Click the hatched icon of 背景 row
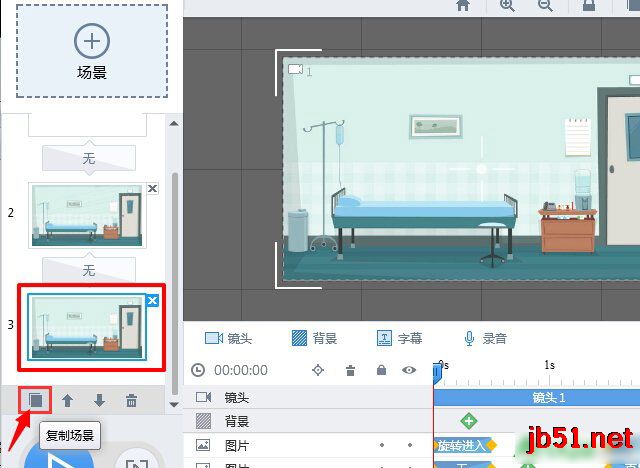Viewport: 640px width, 468px height. tap(203, 421)
